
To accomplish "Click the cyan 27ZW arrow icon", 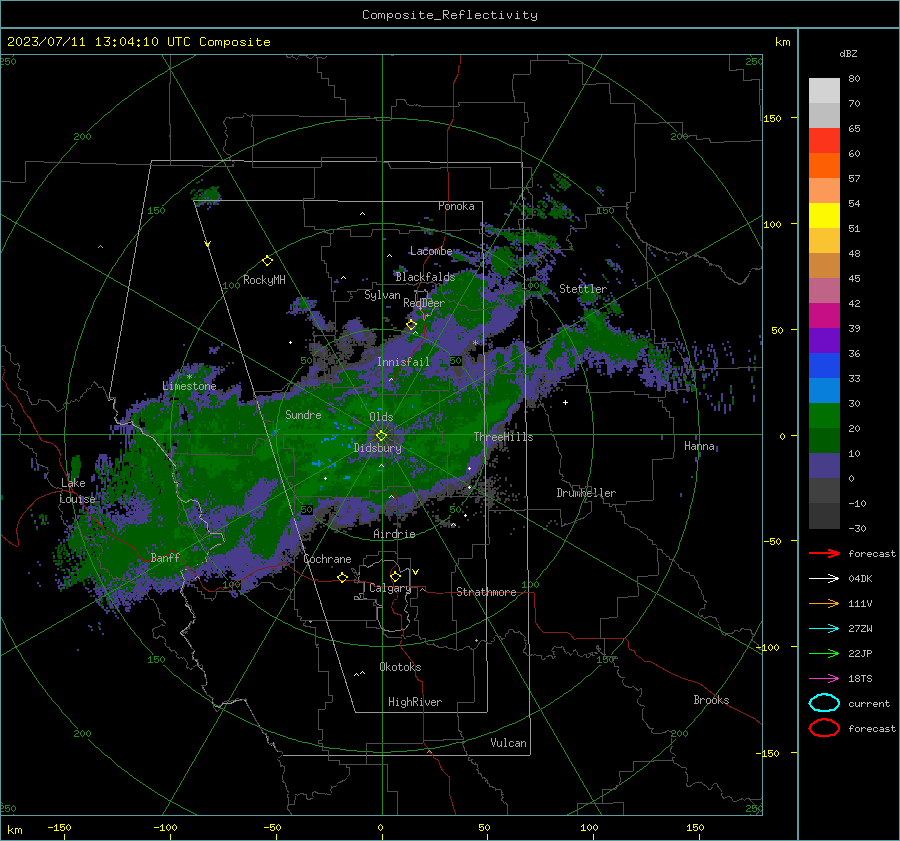I will [824, 629].
